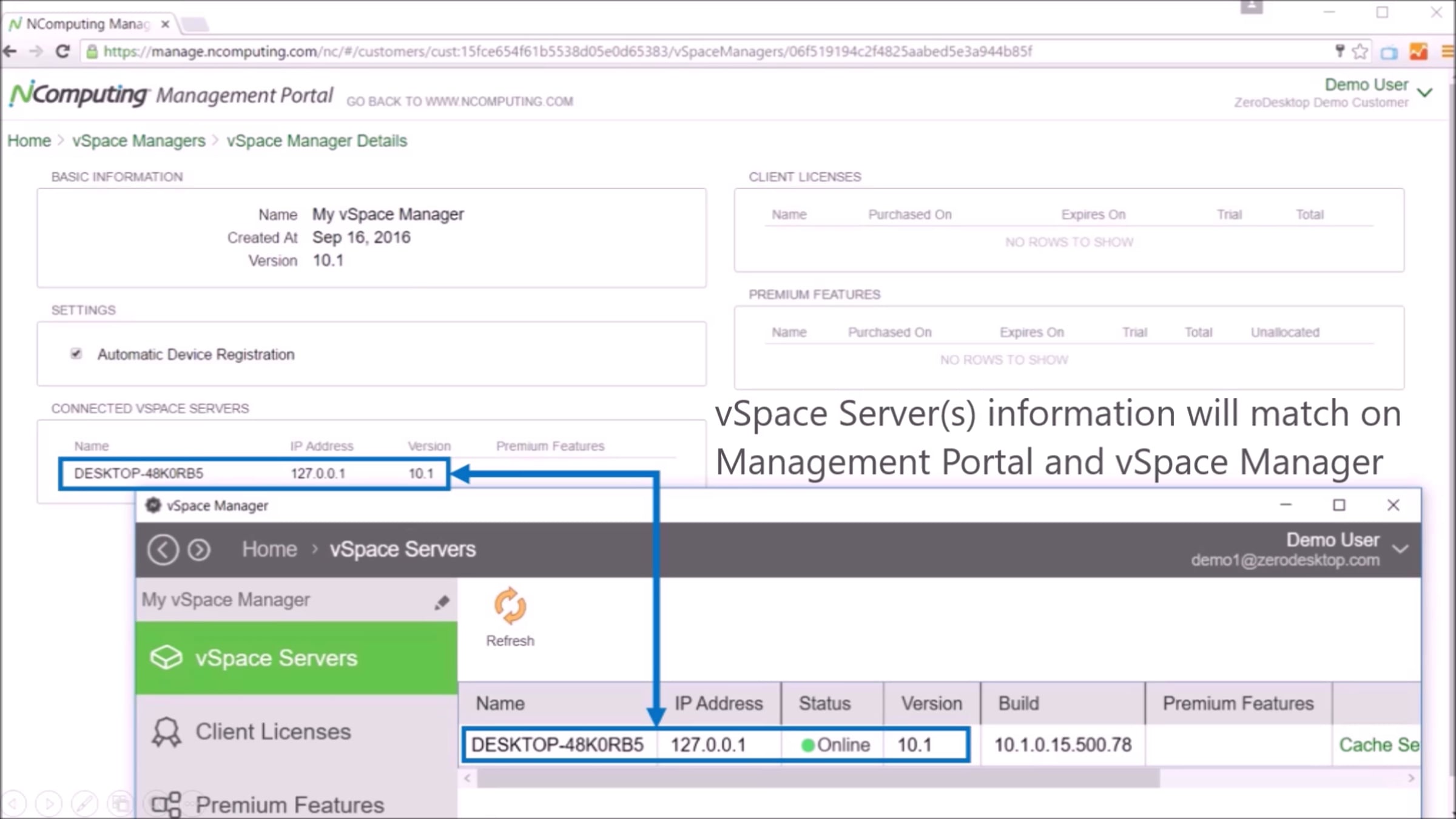1456x819 pixels.
Task: Bookmark the page with the star toggle
Action: pyautogui.click(x=1359, y=52)
